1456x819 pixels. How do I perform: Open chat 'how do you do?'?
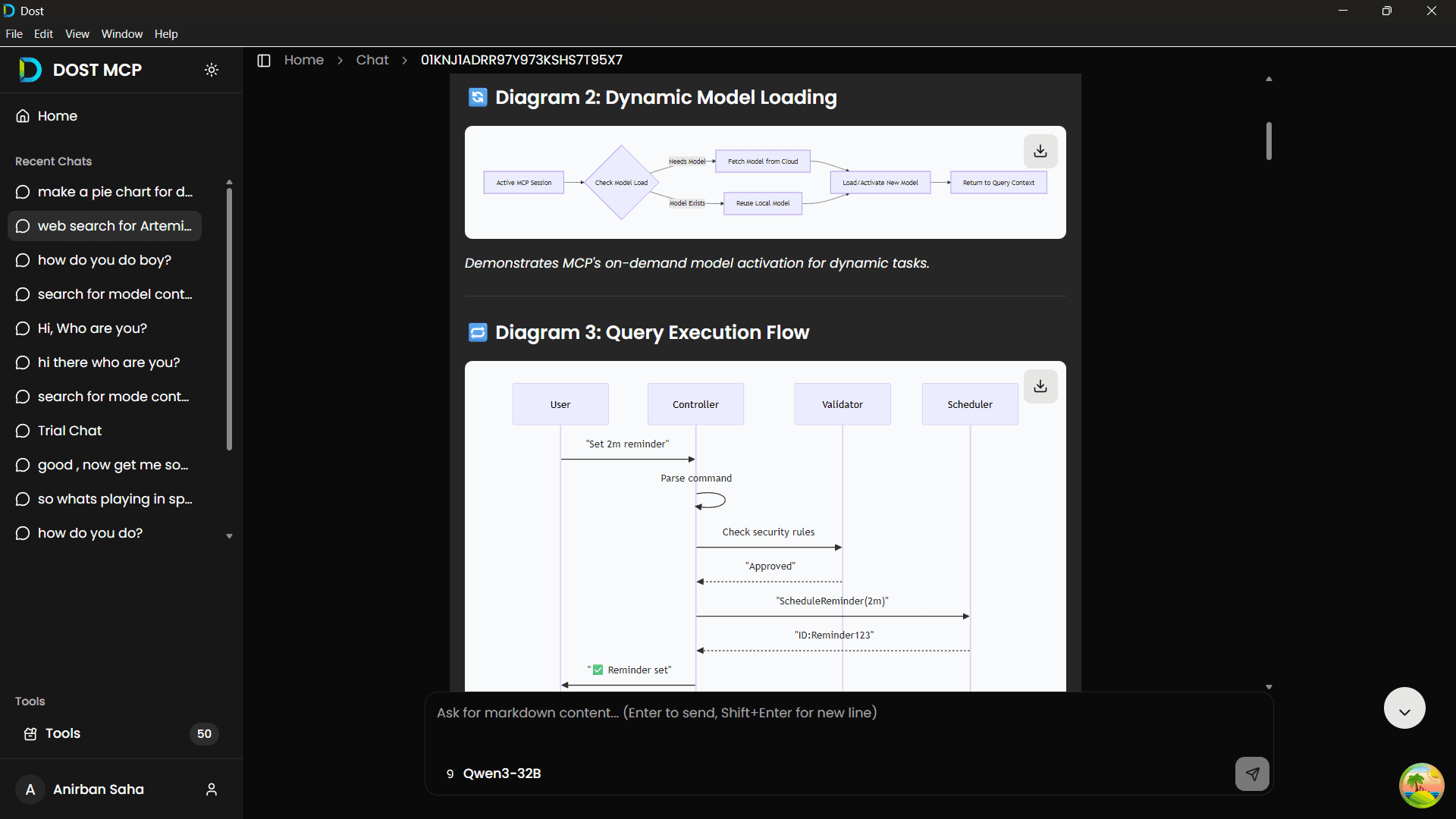(105, 533)
